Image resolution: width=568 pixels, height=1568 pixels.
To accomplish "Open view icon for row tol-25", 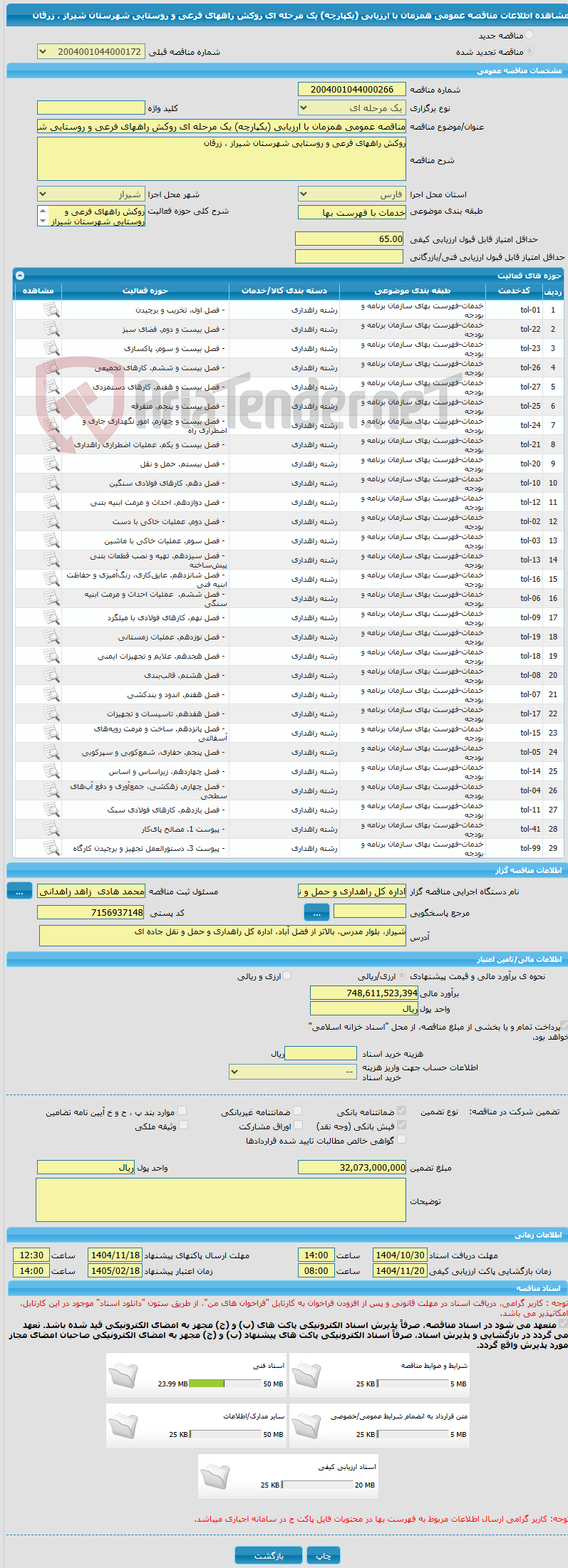I will click(51, 406).
